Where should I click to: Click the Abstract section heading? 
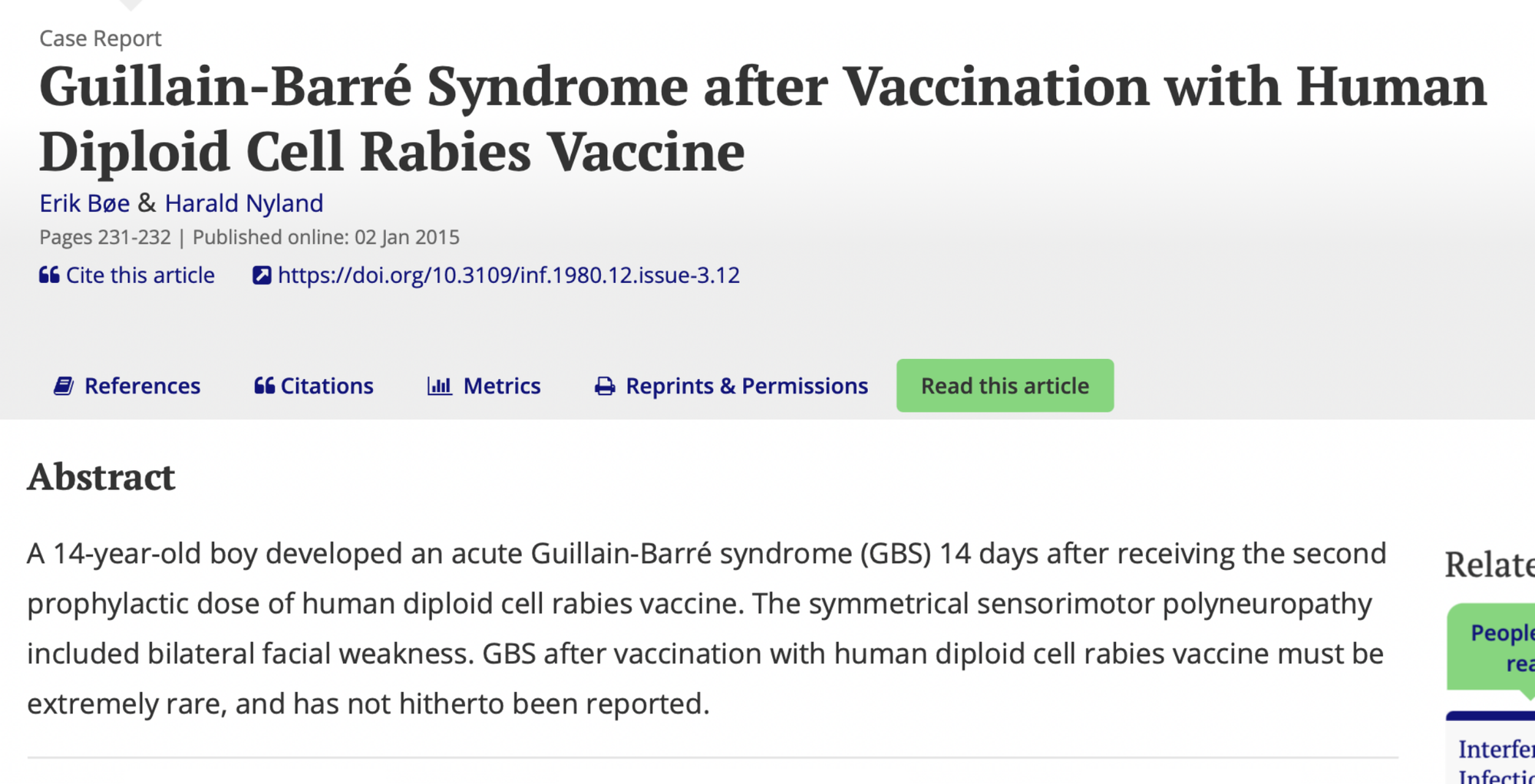point(101,477)
